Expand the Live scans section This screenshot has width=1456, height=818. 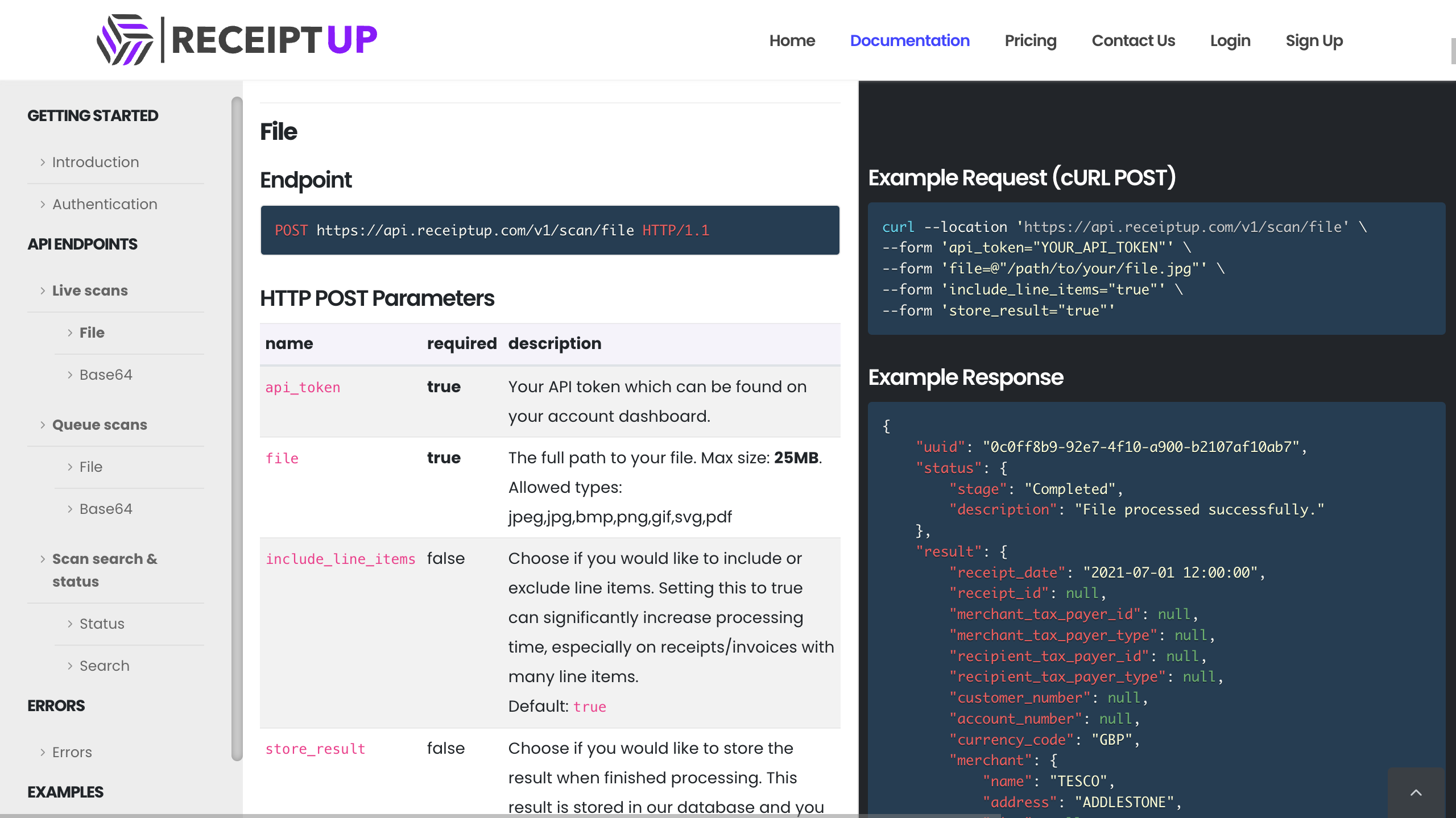tap(90, 291)
